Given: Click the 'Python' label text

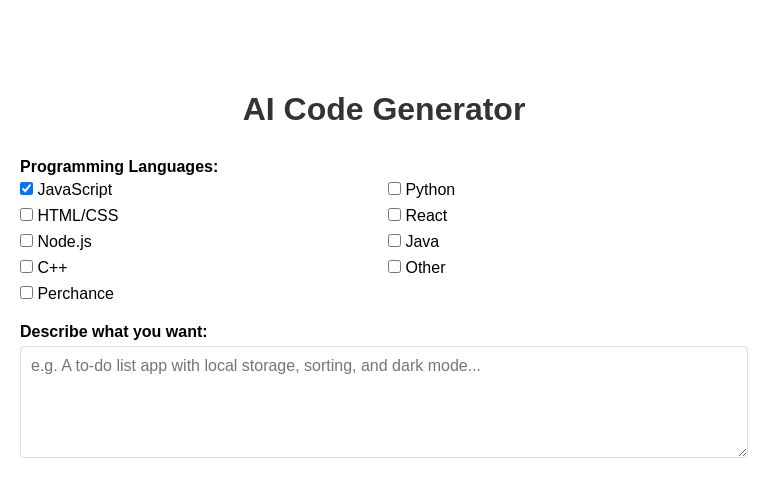Looking at the screenshot, I should click(430, 190).
